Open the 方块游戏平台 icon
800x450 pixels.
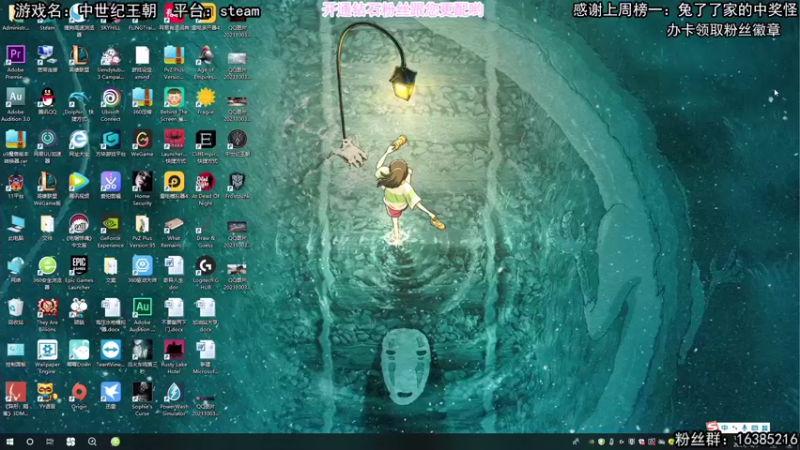(110, 139)
